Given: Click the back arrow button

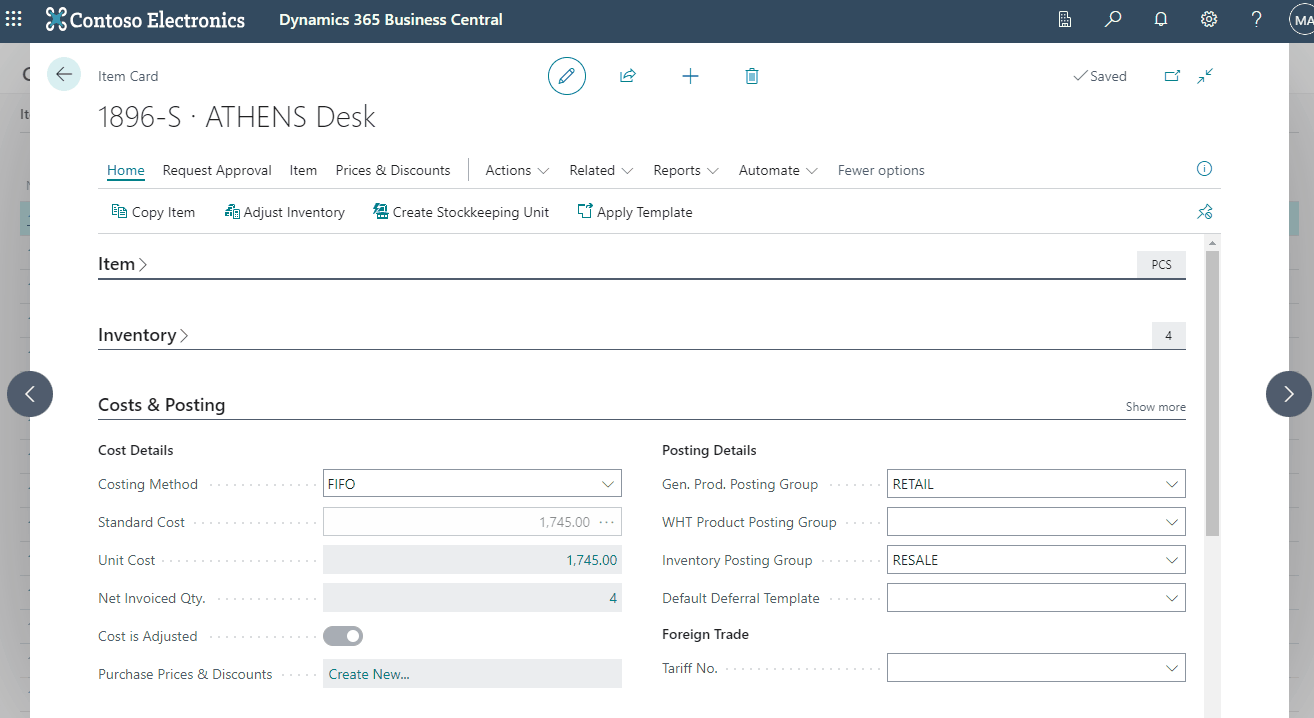Looking at the screenshot, I should (64, 74).
